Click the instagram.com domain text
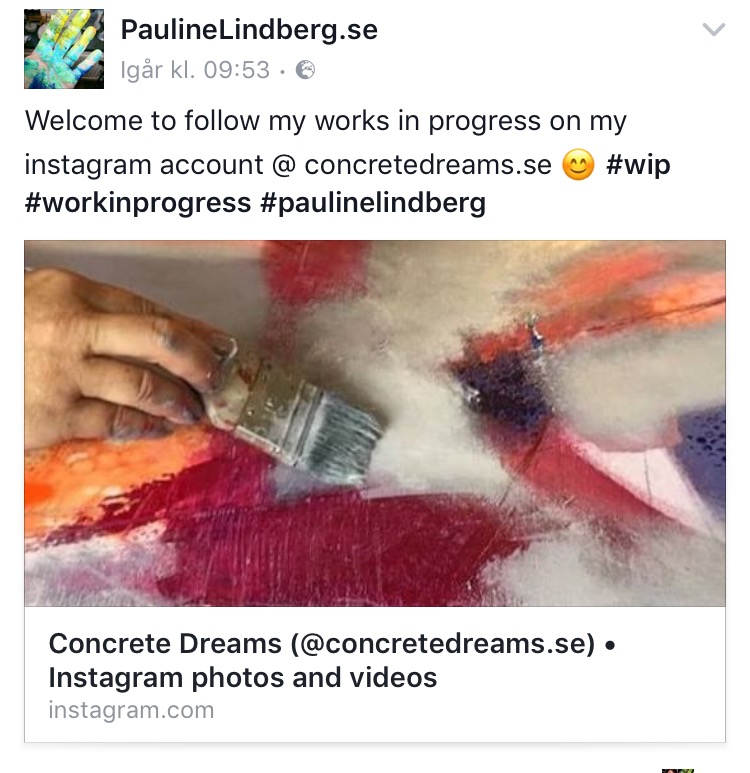Image resolution: width=750 pixels, height=773 pixels. 131,710
